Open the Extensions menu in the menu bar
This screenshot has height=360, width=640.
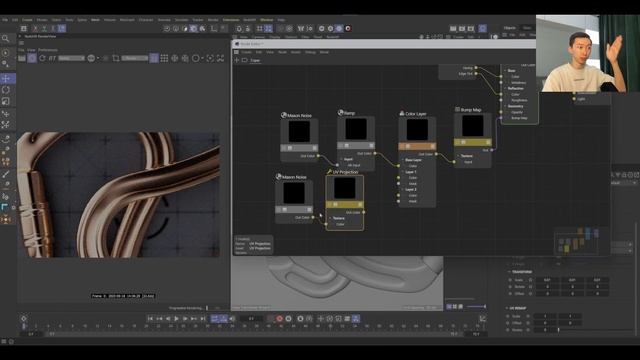click(x=231, y=20)
